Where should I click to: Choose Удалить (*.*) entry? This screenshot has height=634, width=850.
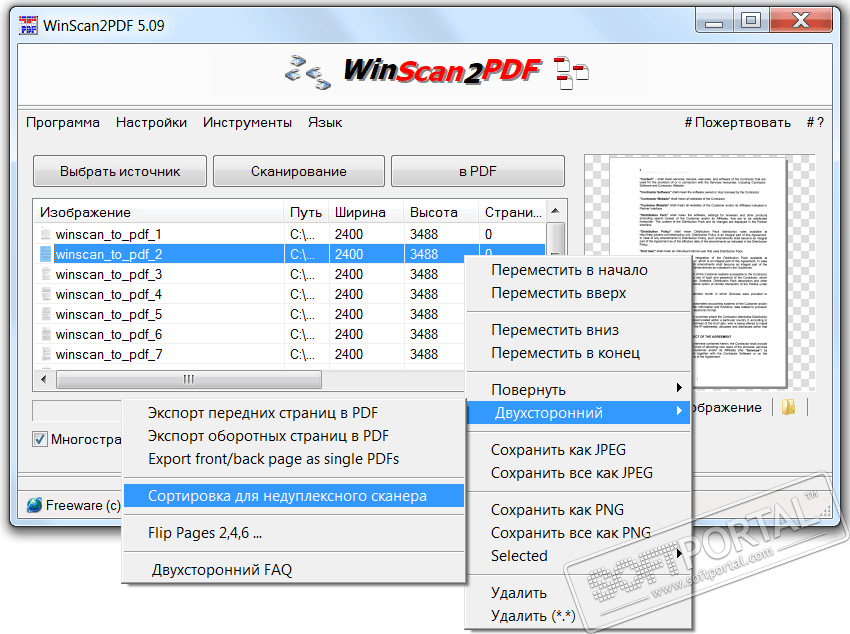(578, 616)
